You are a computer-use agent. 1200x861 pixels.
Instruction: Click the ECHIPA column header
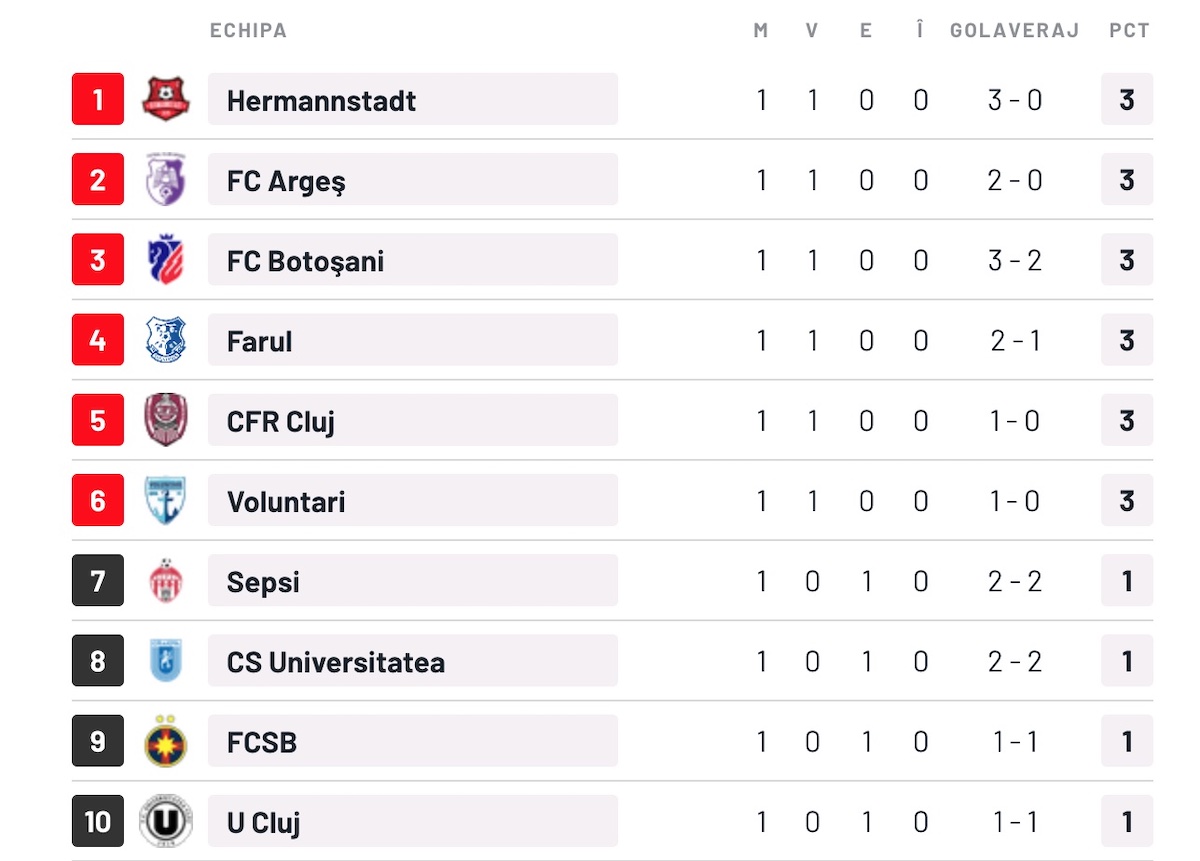(248, 30)
